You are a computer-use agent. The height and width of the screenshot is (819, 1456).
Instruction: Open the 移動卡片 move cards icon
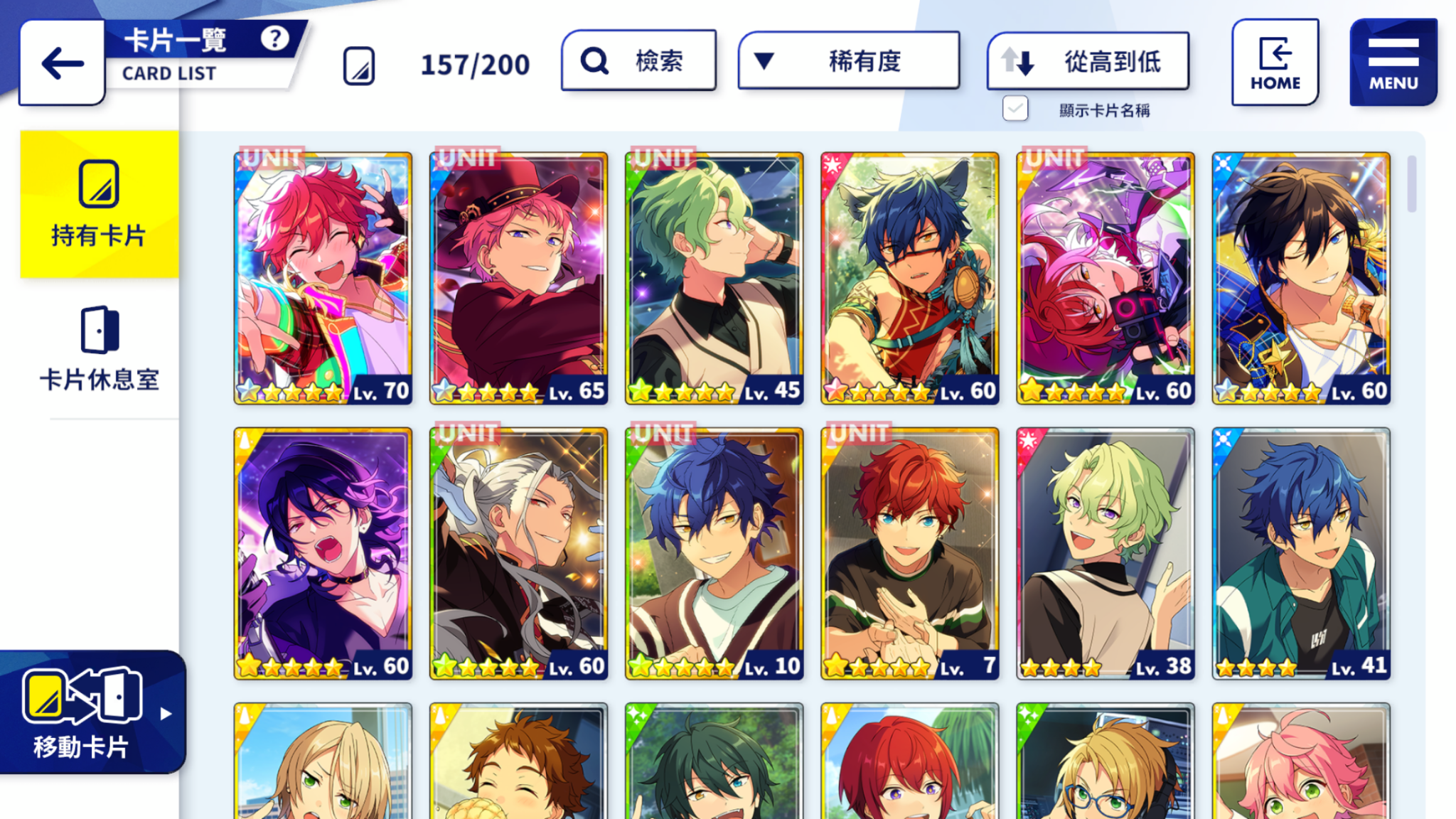point(82,695)
